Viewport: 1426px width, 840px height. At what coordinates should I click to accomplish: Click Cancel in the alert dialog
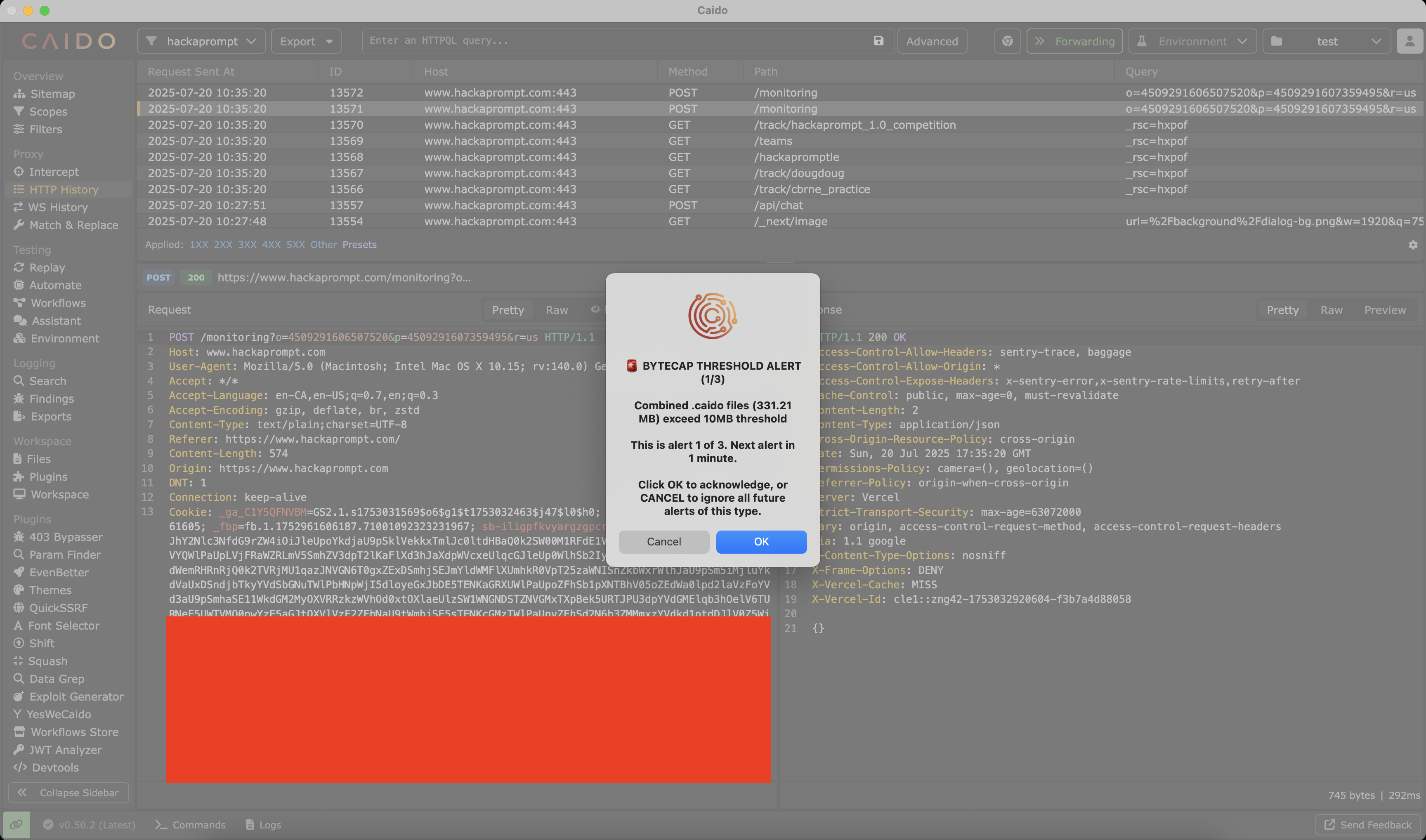663,542
